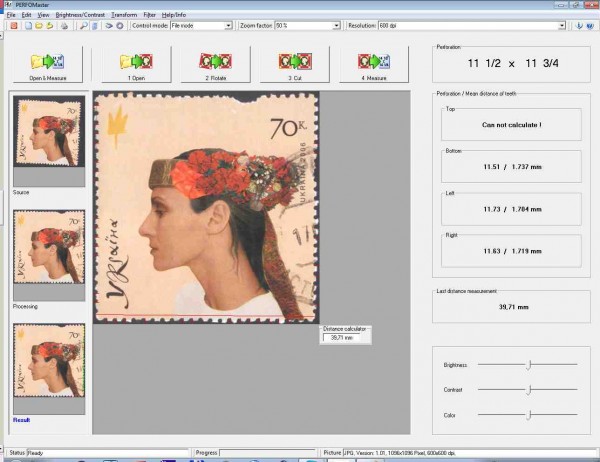Click the 4 Measure step button

click(x=374, y=65)
